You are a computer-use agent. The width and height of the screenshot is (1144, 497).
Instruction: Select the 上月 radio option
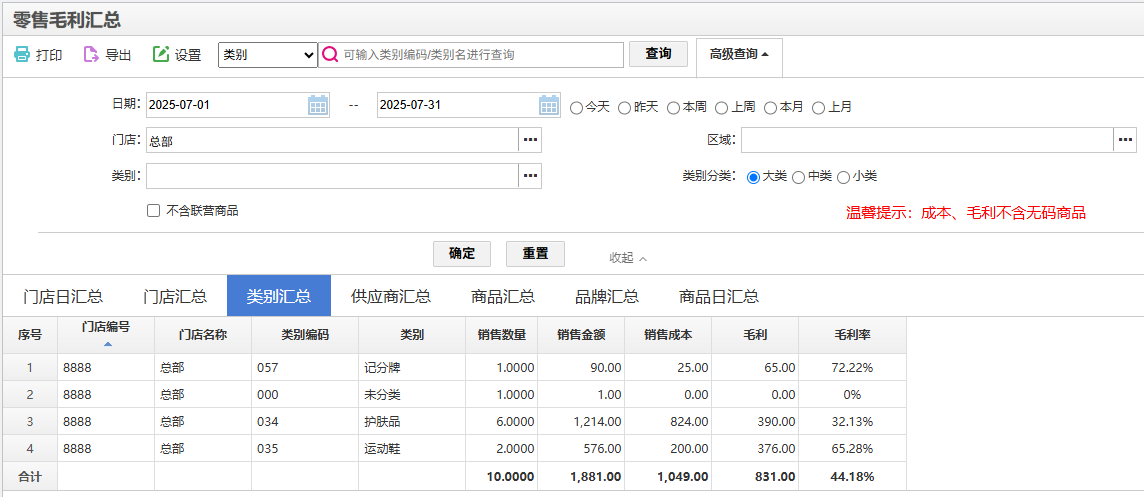[x=819, y=108]
